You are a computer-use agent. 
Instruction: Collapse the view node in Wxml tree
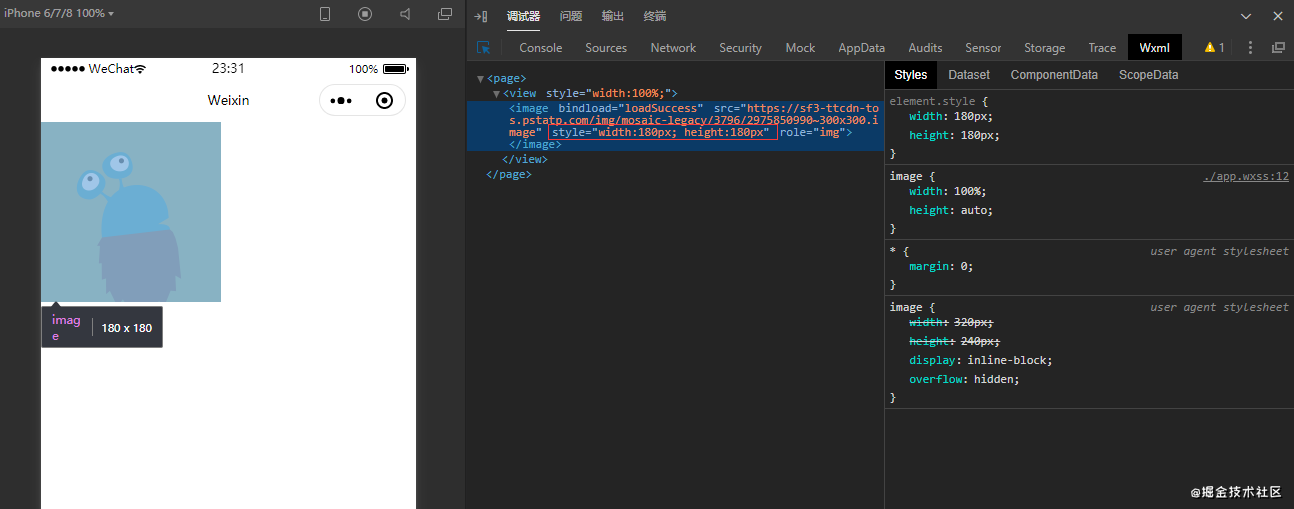coord(496,93)
